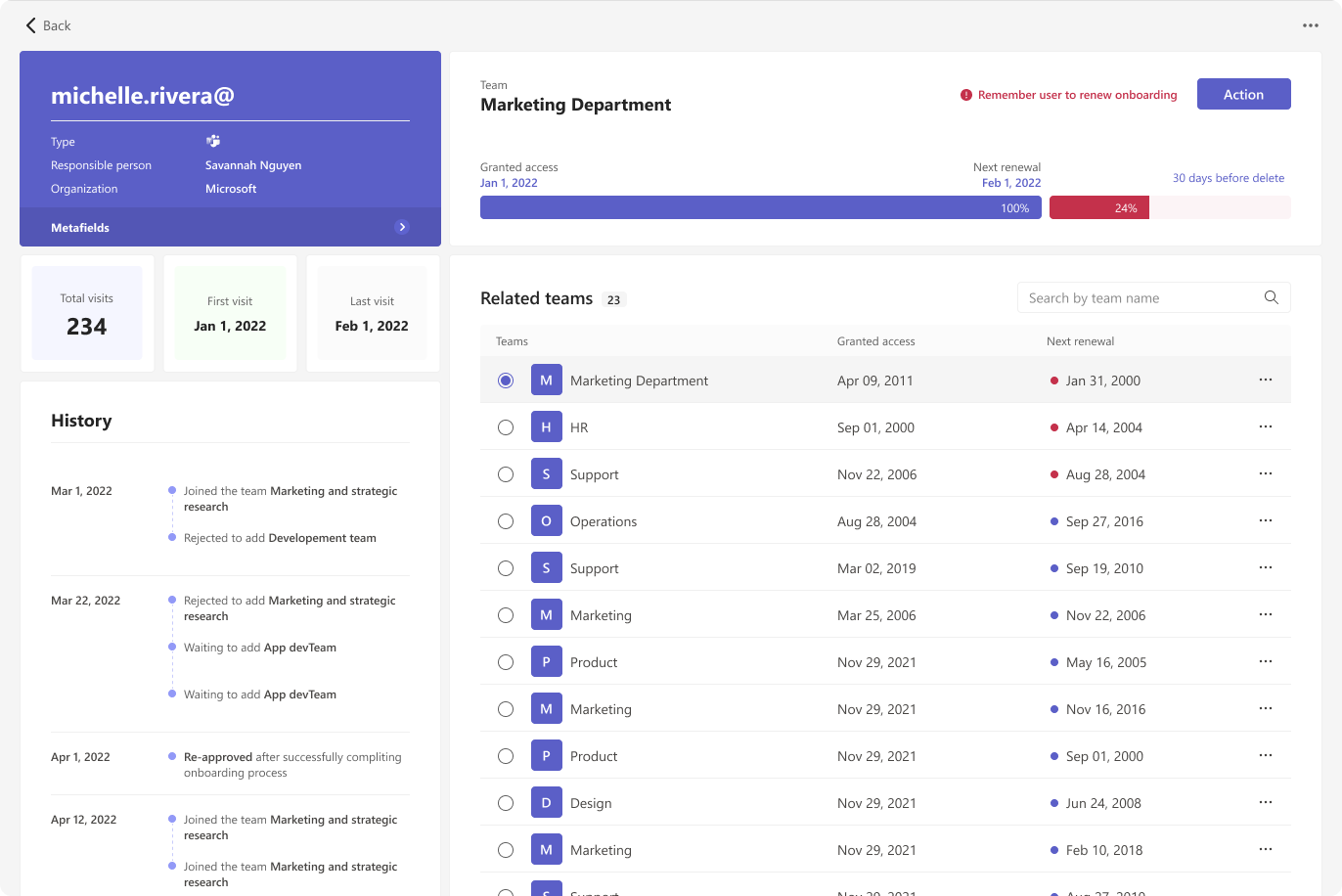This screenshot has width=1342, height=896.
Task: Click the 30 days before delete link
Action: pyautogui.click(x=1228, y=178)
